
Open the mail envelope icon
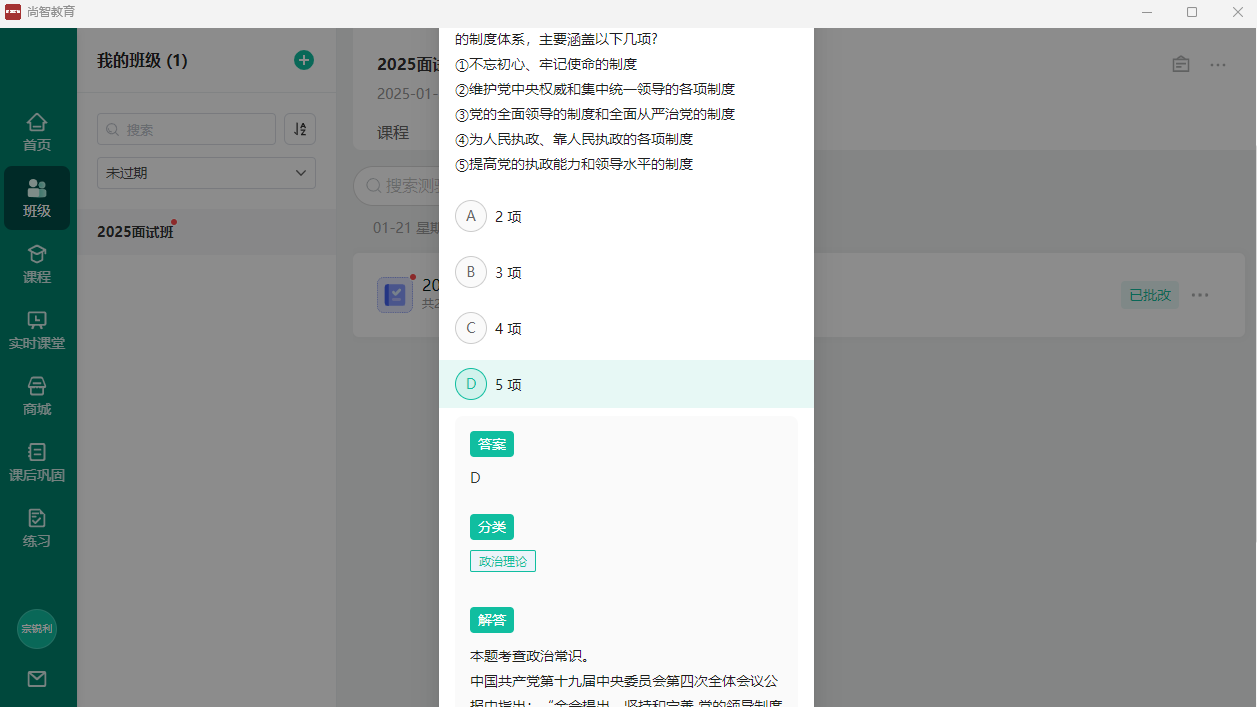point(37,679)
